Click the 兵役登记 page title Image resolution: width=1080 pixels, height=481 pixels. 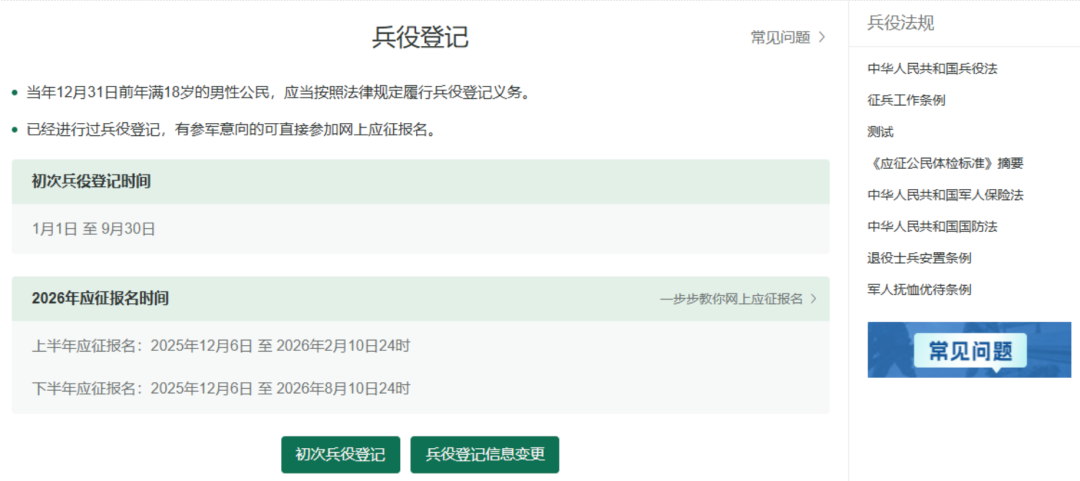pyautogui.click(x=420, y=37)
